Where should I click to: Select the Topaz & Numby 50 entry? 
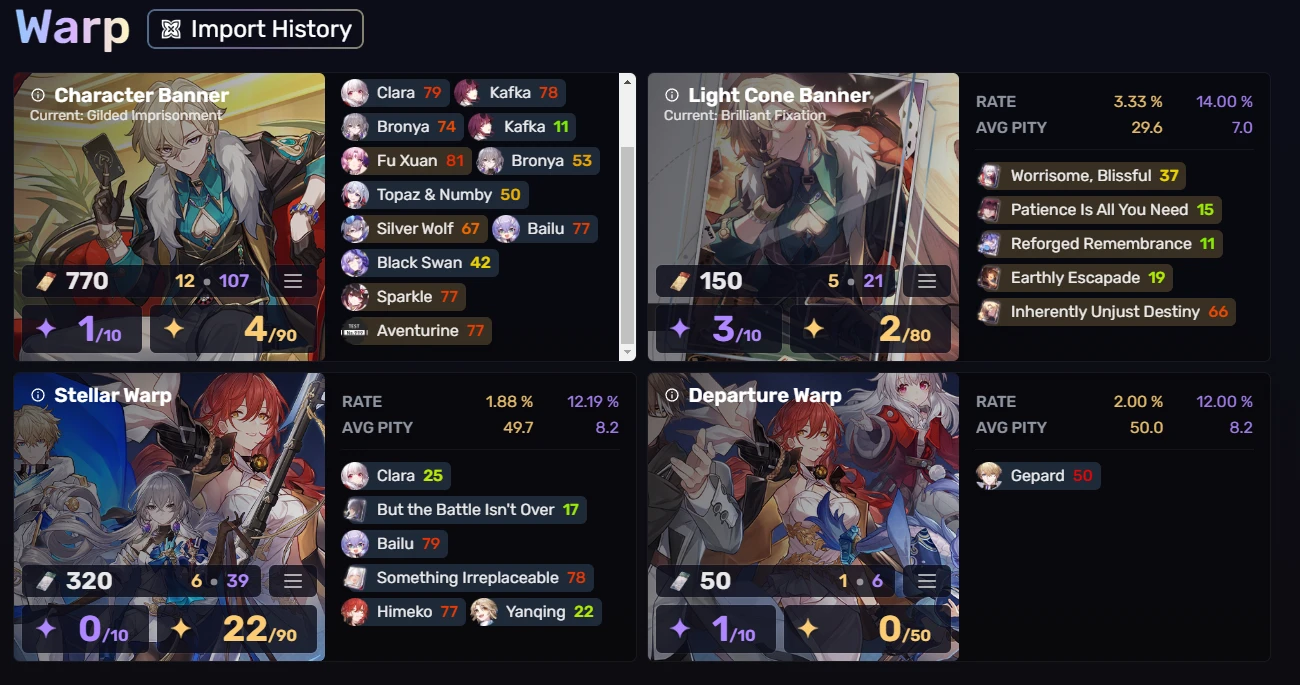[x=434, y=195]
